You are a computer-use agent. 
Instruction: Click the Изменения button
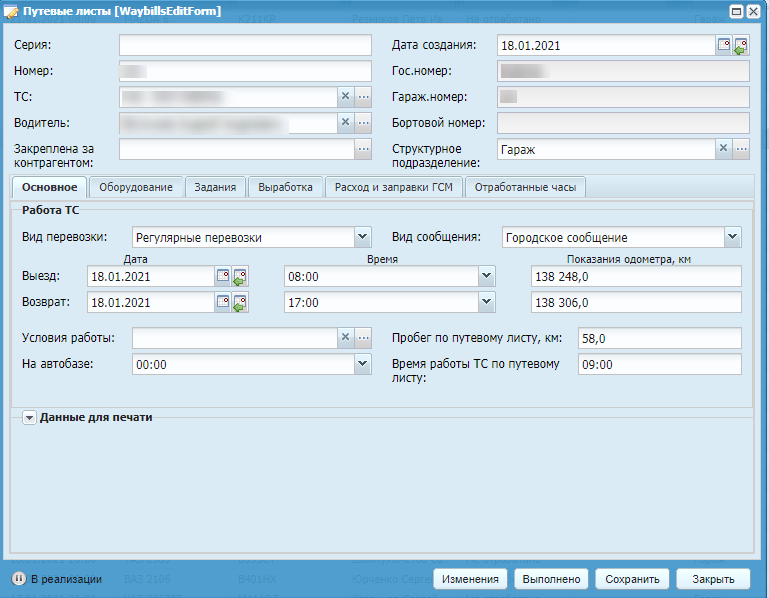coord(470,579)
